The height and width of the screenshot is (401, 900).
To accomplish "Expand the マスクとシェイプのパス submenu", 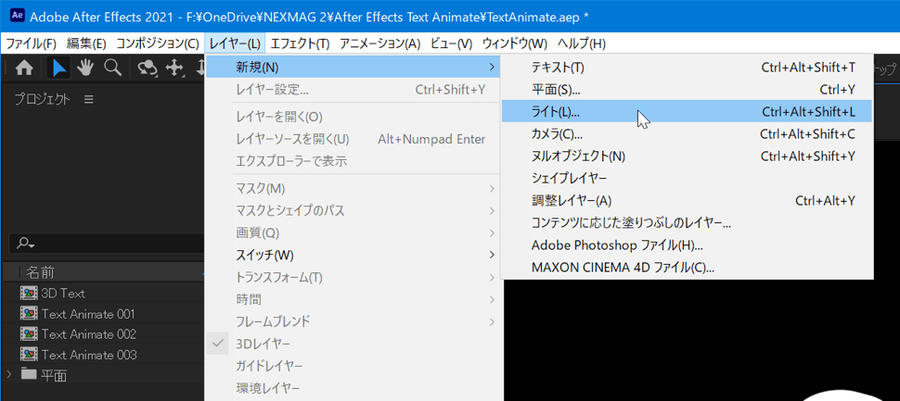I will pyautogui.click(x=492, y=211).
